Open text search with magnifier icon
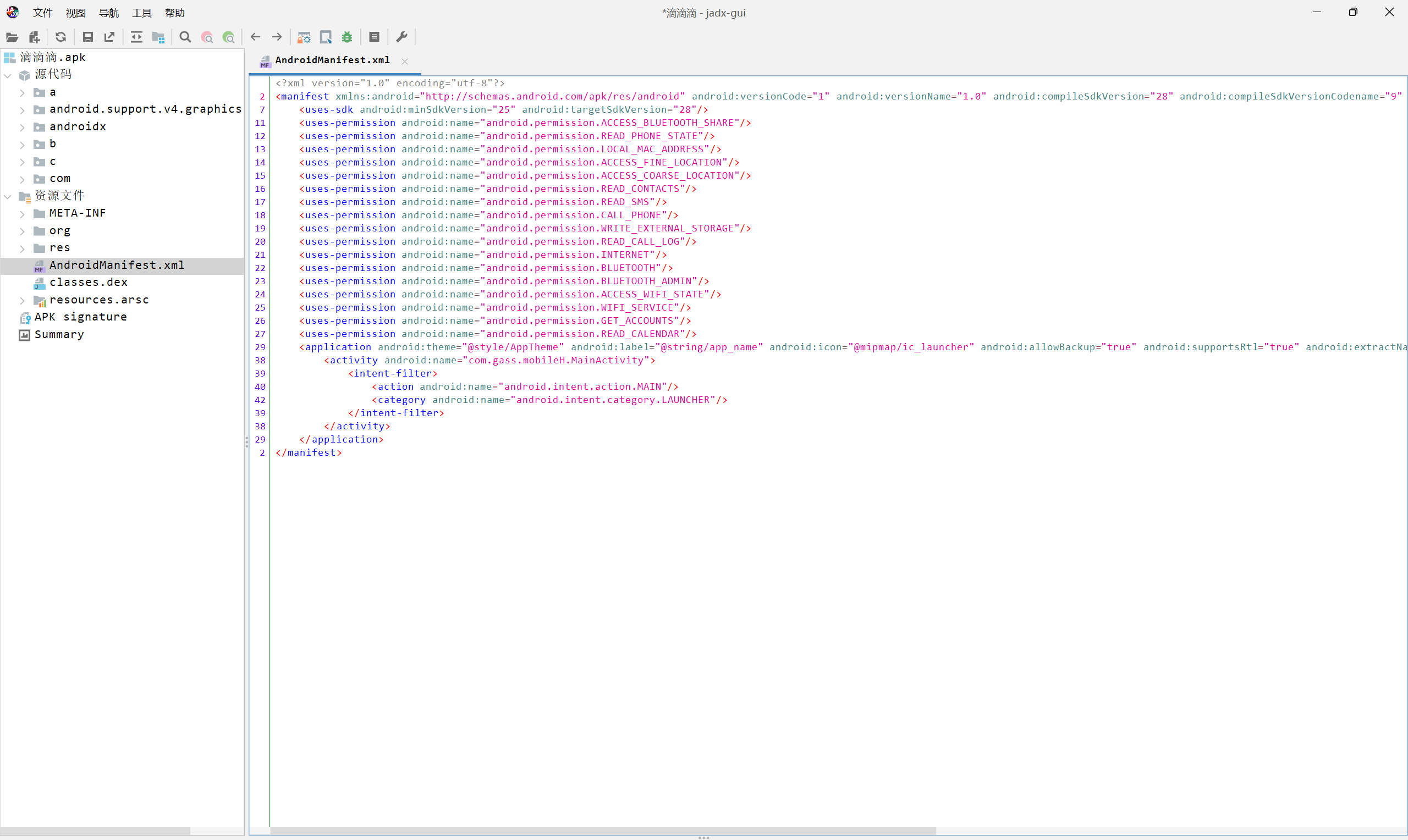 point(185,37)
